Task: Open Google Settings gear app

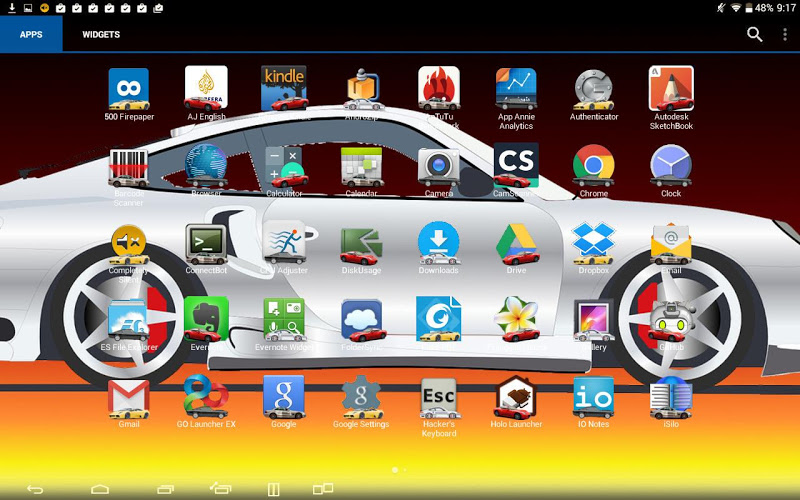Action: point(362,397)
